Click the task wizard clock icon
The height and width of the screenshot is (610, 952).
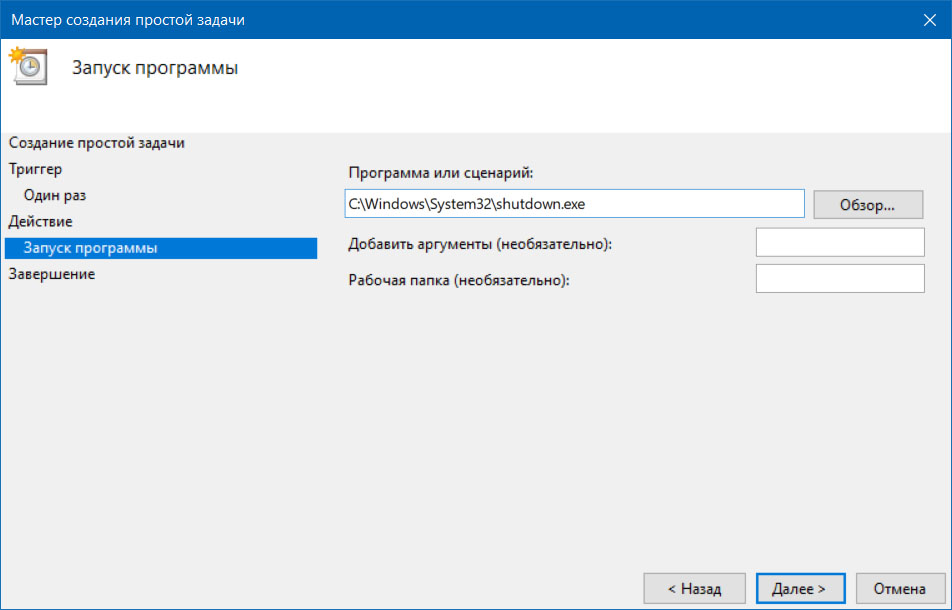coord(28,66)
